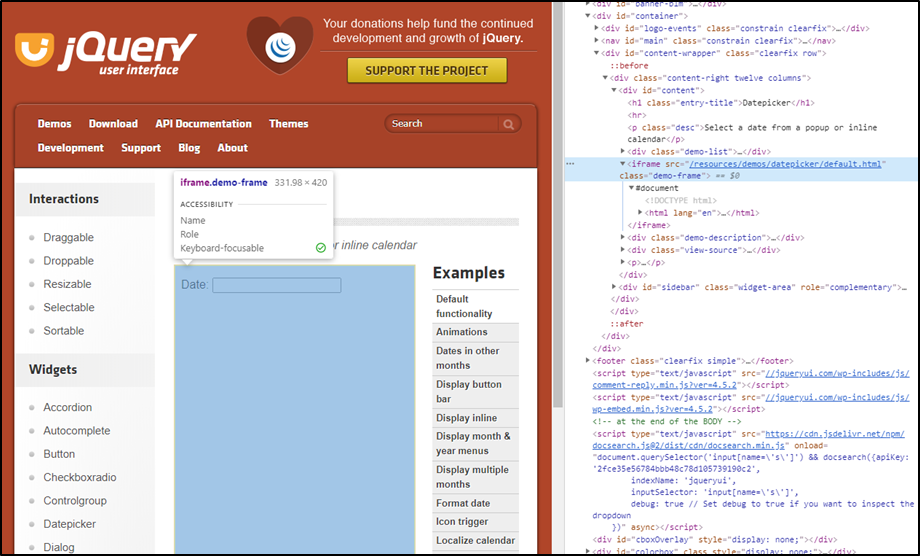The image size is (920, 556).
Task: Click the Search input field
Action: pos(444,124)
